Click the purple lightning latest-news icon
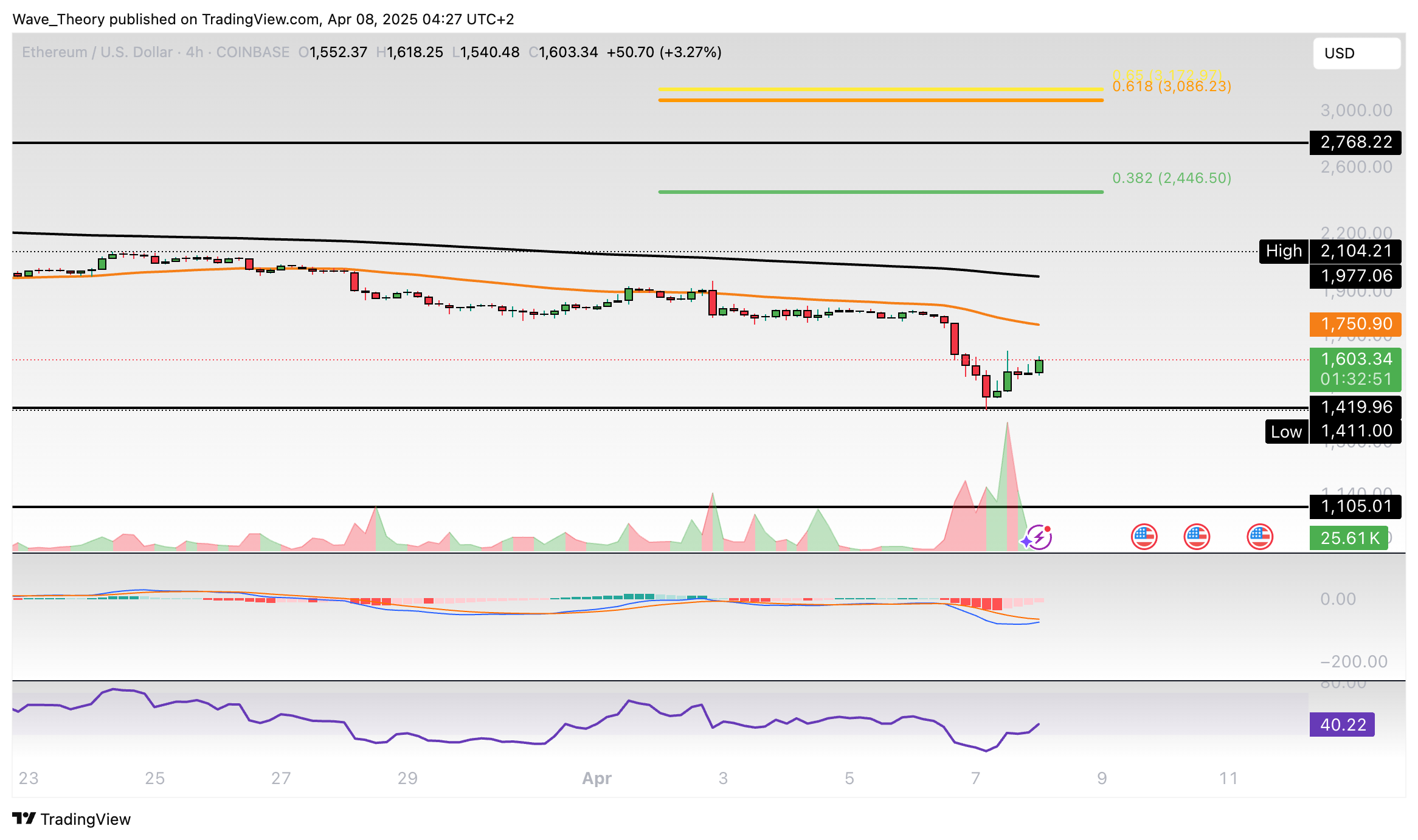Image resolution: width=1418 pixels, height=840 pixels. pos(1038,537)
